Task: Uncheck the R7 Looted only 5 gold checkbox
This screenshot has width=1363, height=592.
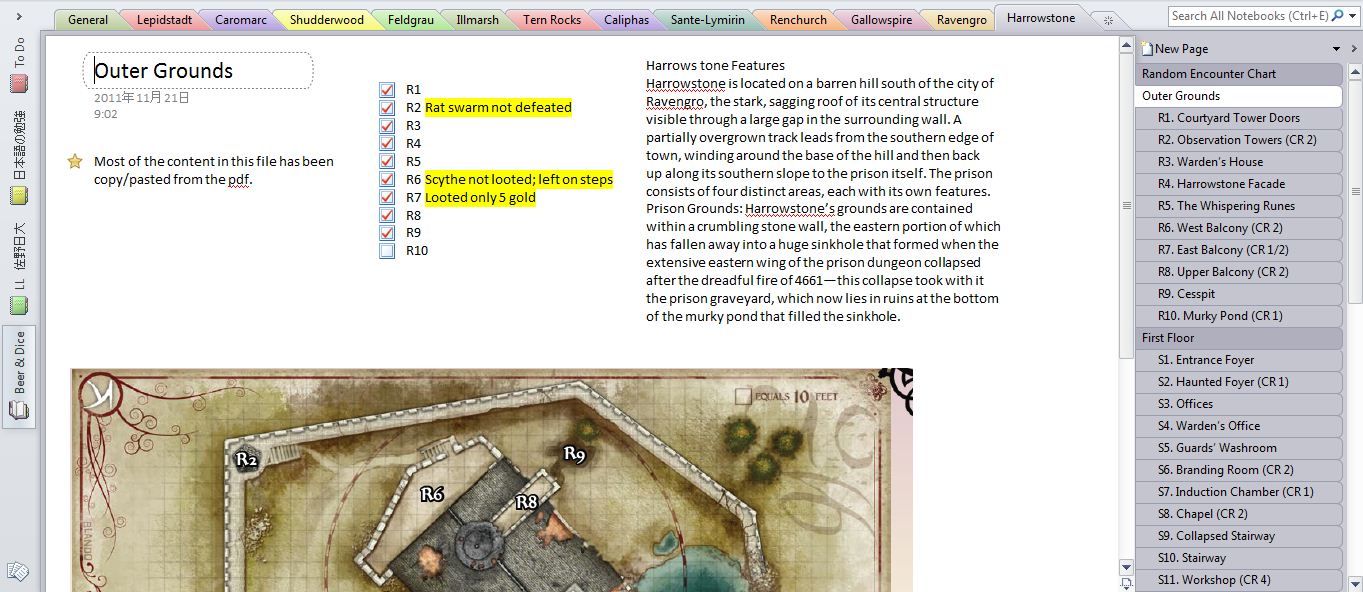Action: 387,197
